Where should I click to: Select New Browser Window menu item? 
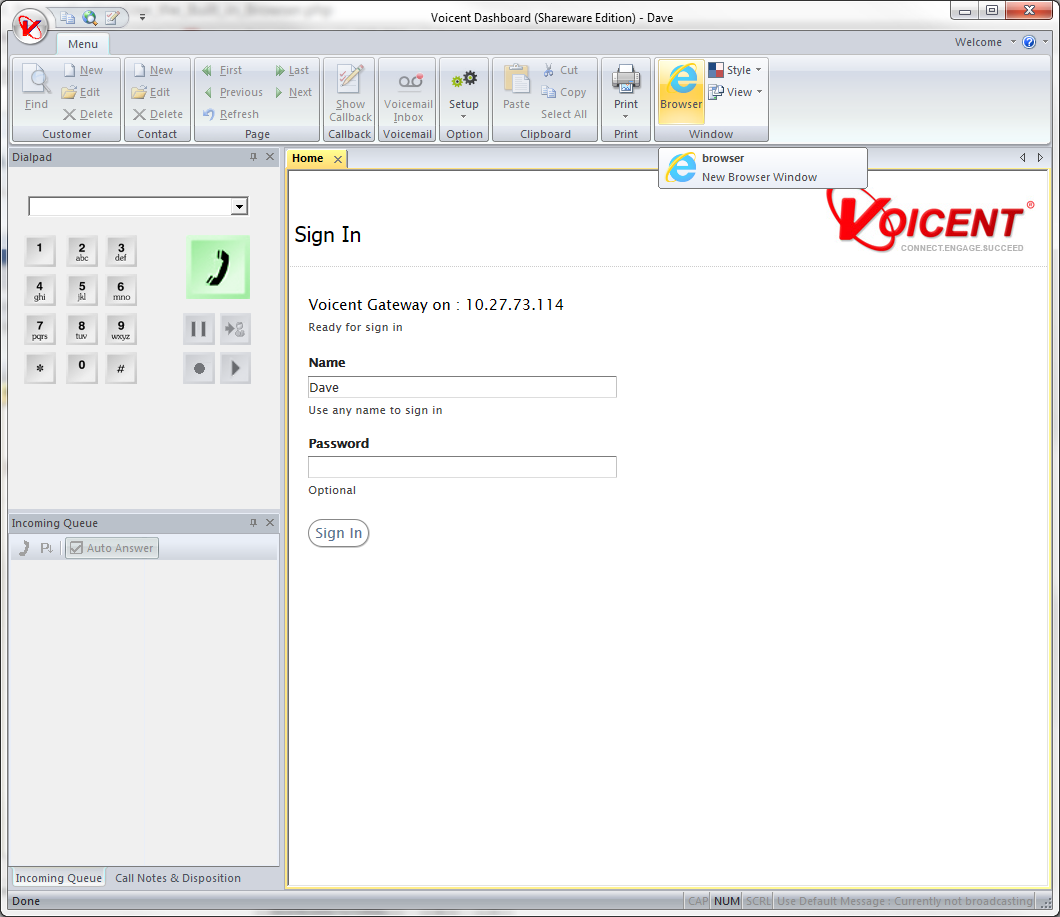click(759, 177)
